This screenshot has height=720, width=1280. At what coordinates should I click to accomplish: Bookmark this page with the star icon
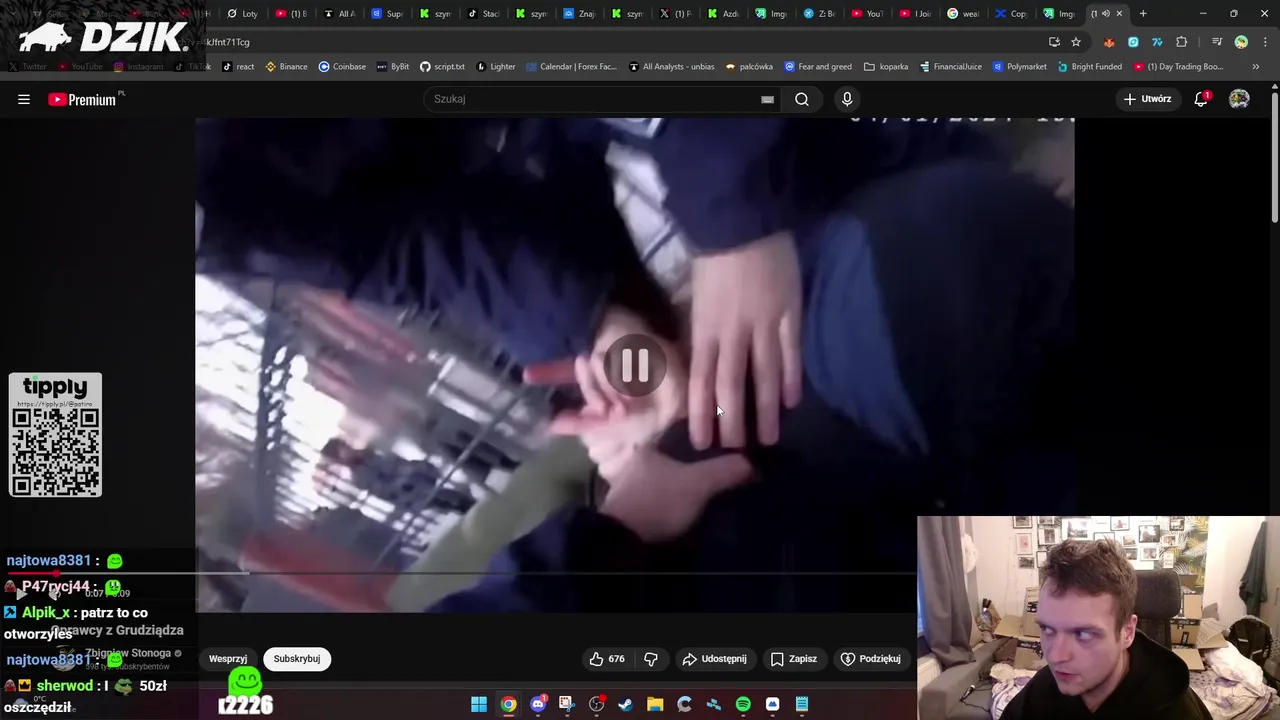click(1076, 42)
